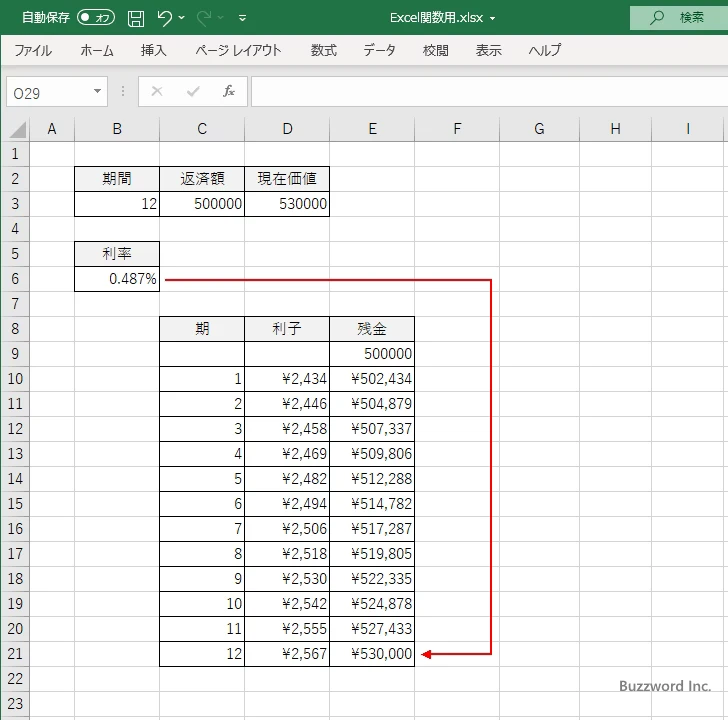Select cell showing ¥524,878
The image size is (728, 720).
click(372, 603)
